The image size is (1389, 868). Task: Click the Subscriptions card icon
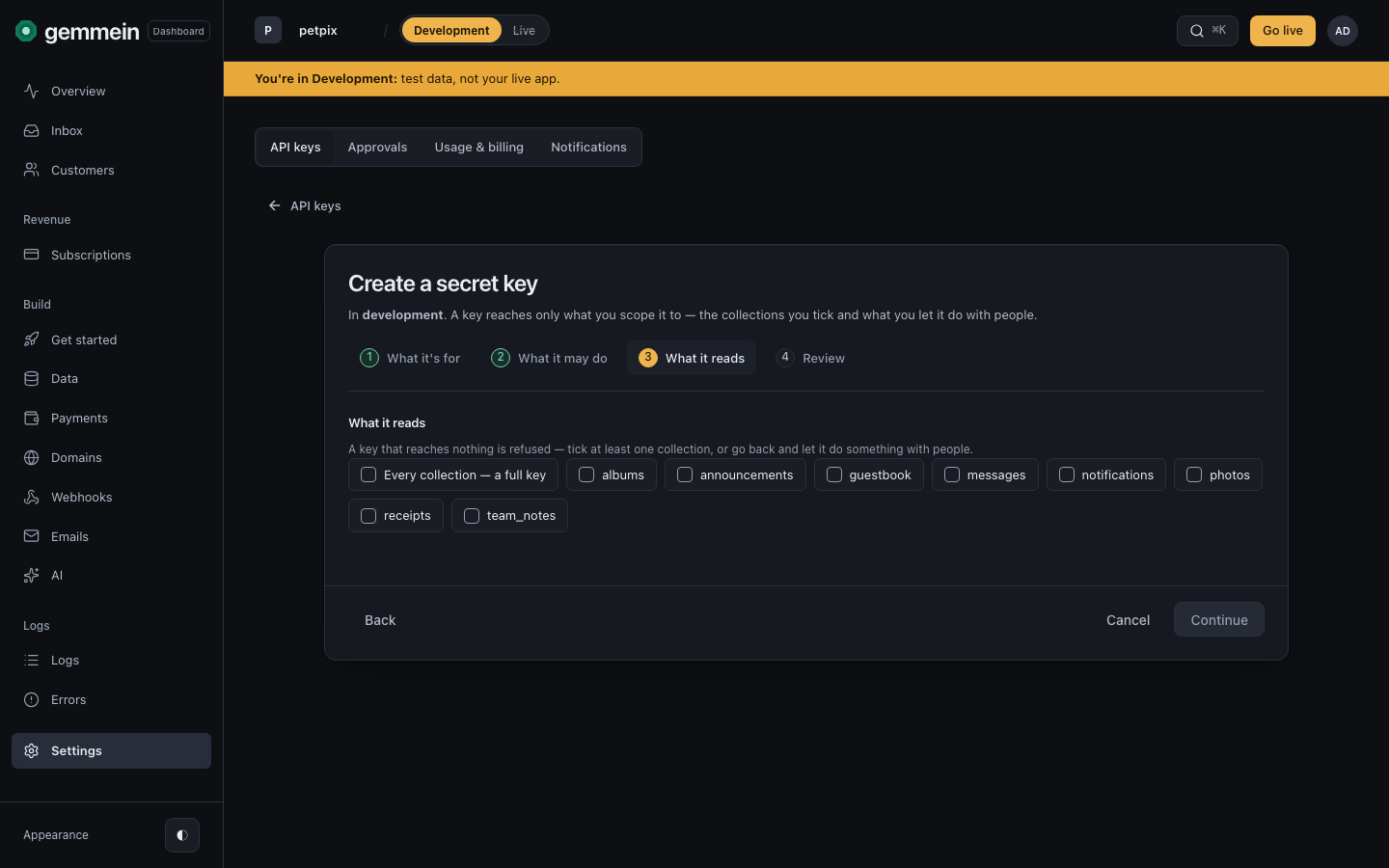32,255
